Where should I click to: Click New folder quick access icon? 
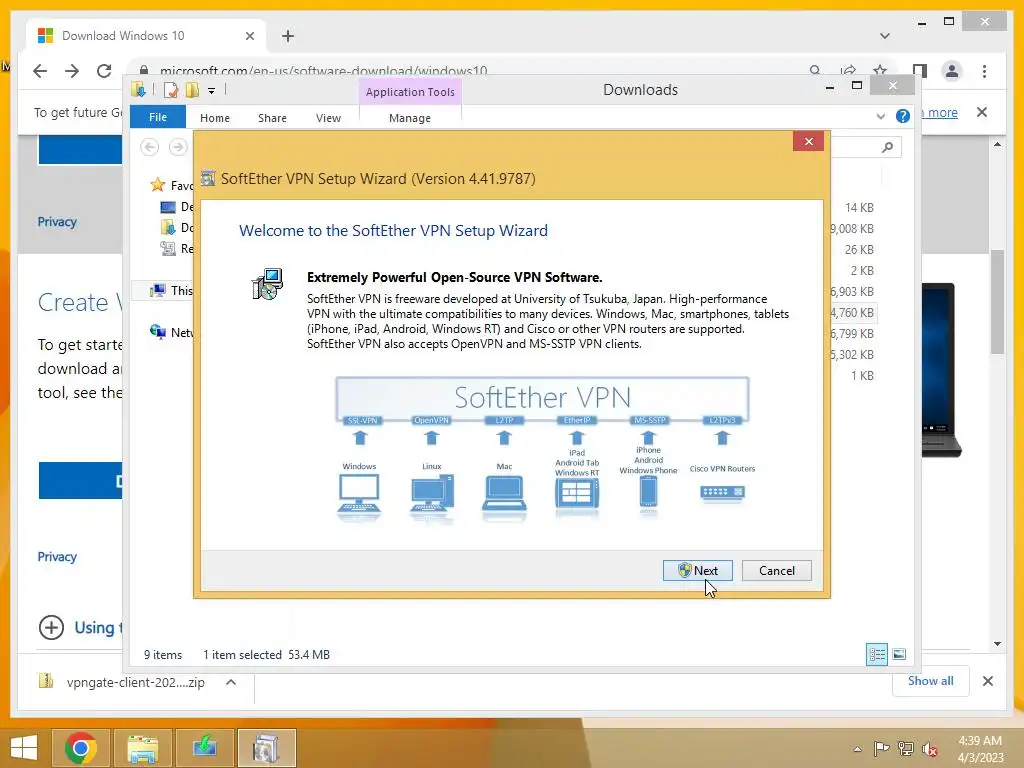pos(192,90)
